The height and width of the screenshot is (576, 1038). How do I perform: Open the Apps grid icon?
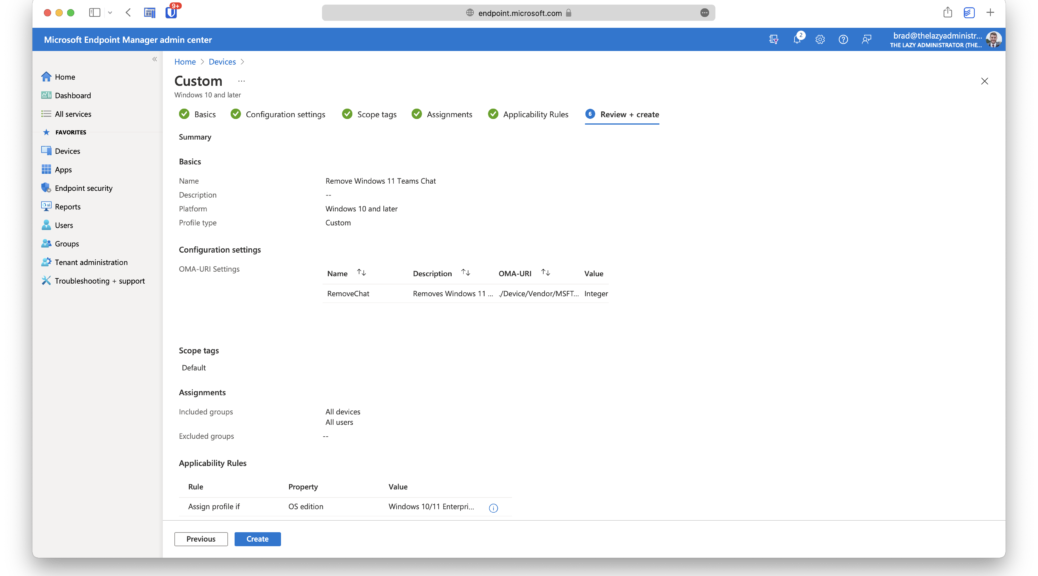(46, 169)
